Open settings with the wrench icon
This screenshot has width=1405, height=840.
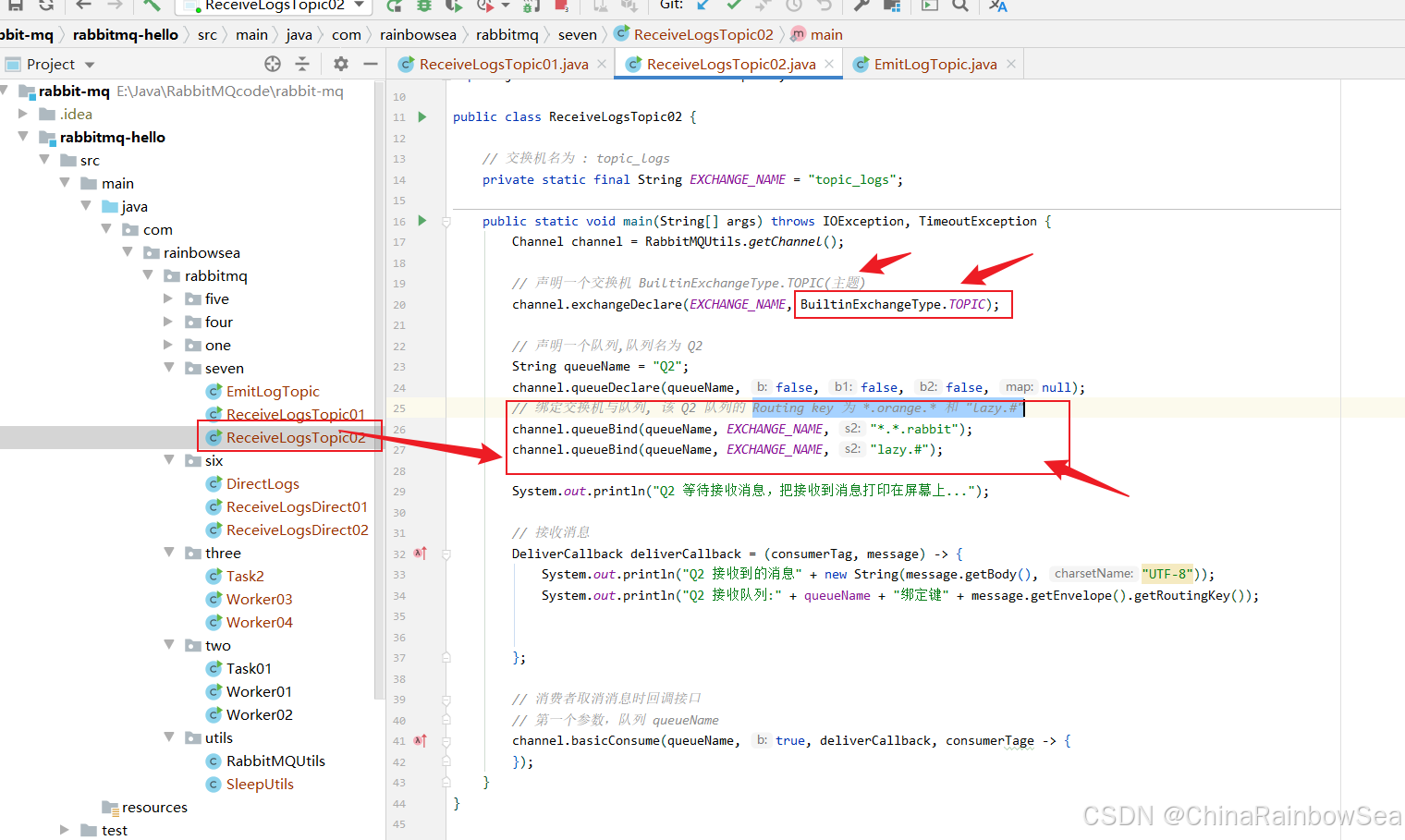(x=861, y=6)
